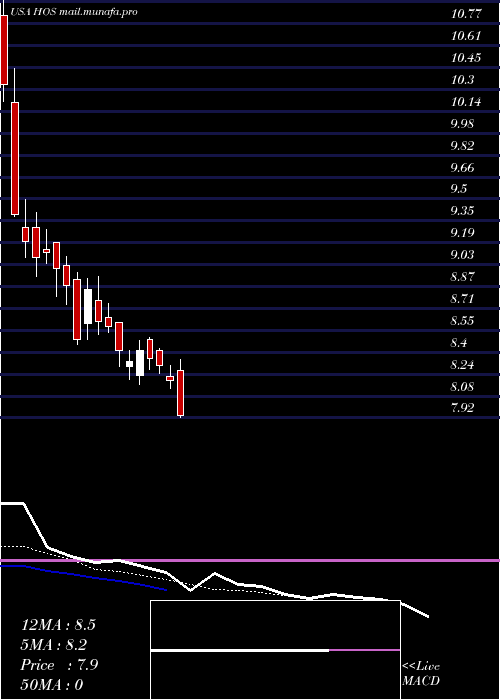Click the white MACD bar inside the box

240,650
